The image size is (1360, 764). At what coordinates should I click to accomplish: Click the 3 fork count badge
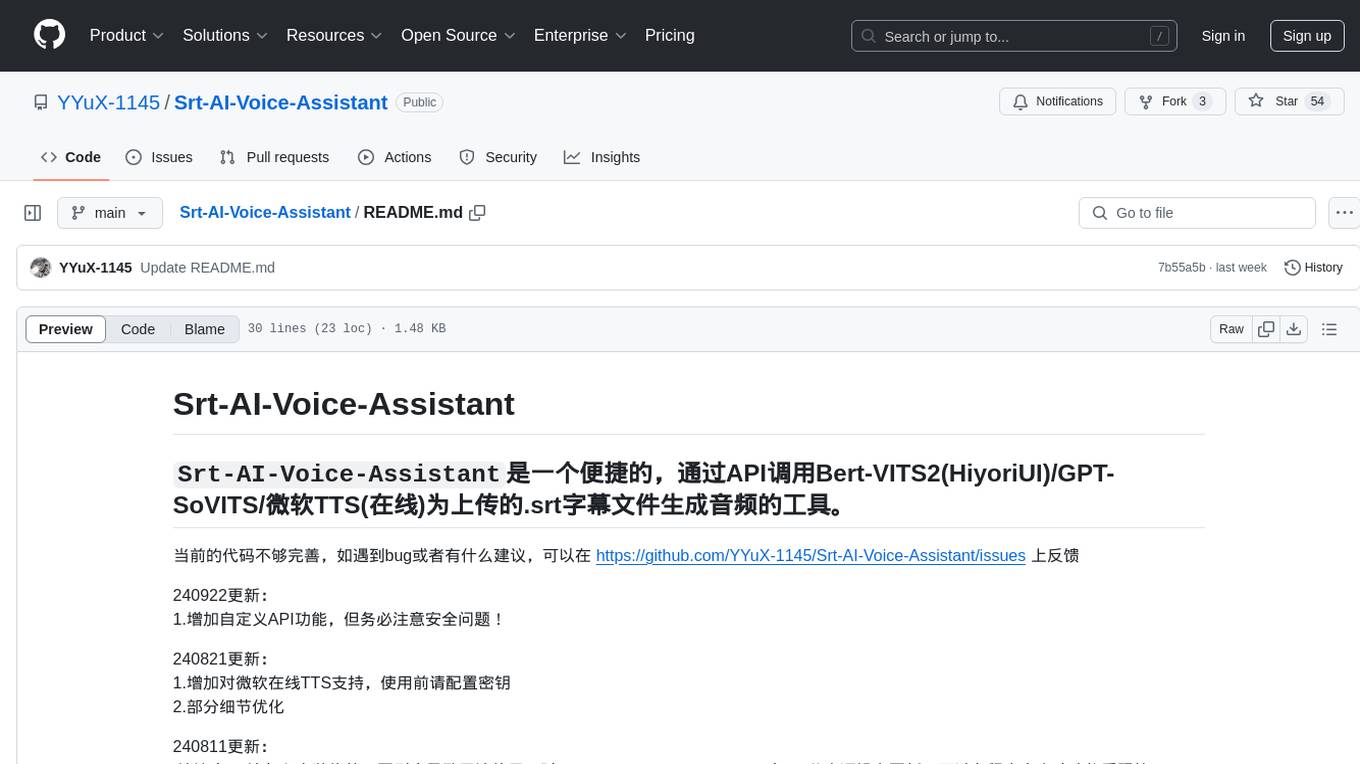click(1203, 102)
